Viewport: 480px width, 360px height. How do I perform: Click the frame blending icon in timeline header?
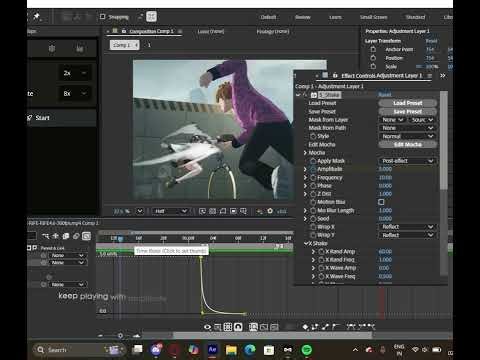[x=66, y=236]
